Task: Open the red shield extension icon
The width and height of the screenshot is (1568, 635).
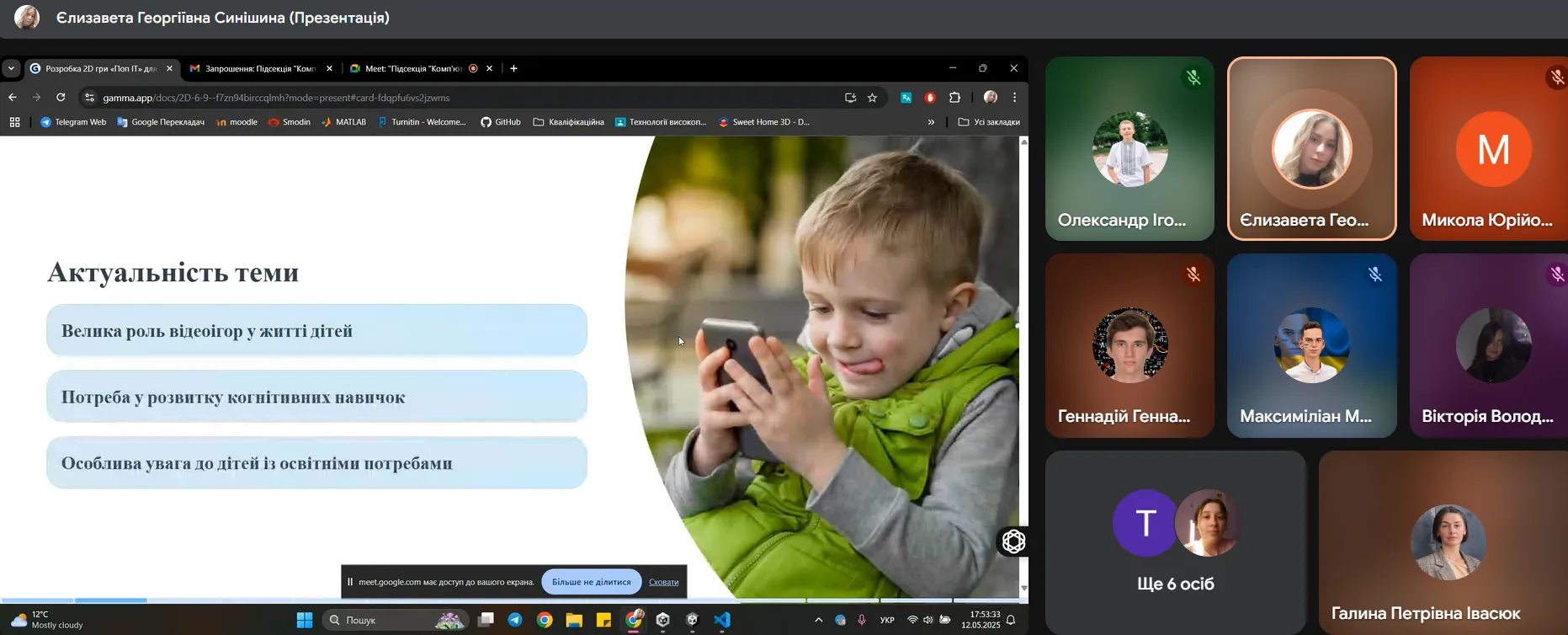Action: [930, 98]
